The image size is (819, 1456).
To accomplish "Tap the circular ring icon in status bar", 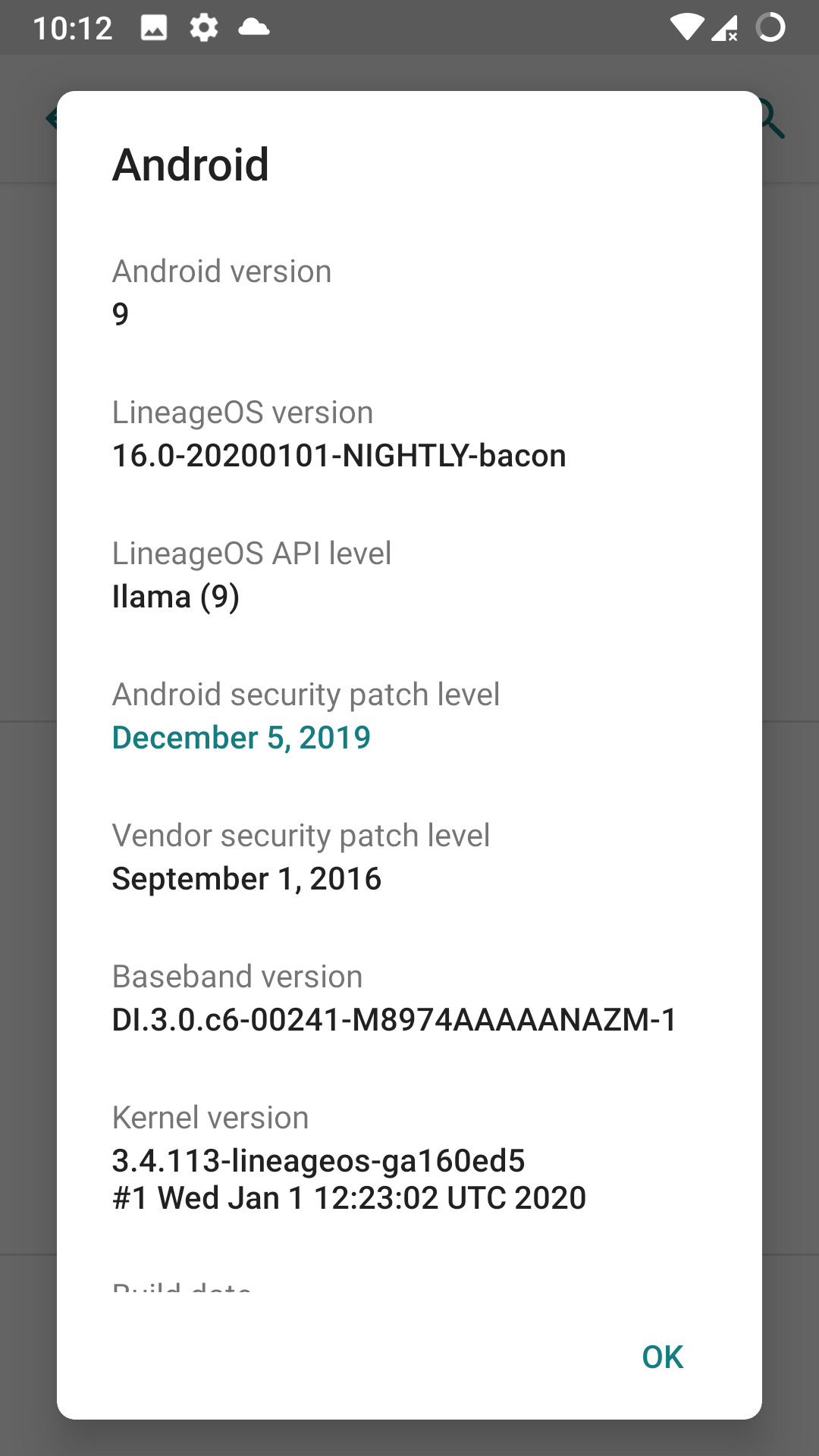I will (x=770, y=28).
